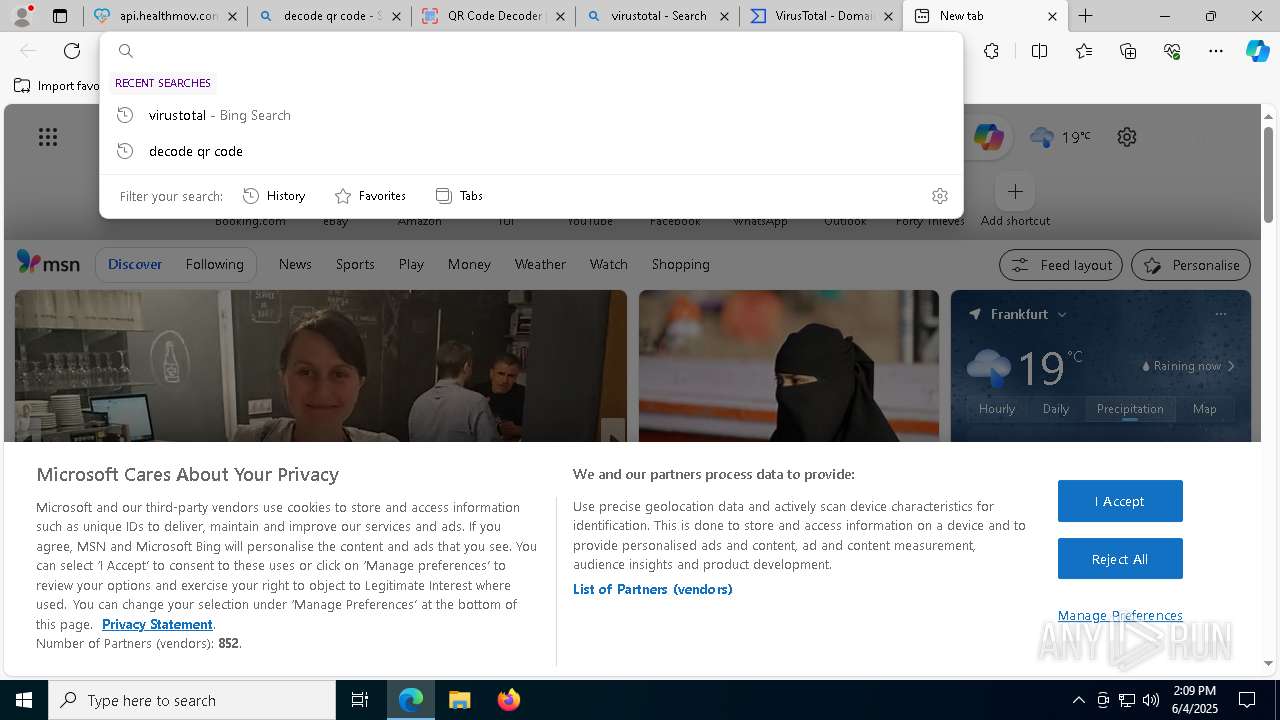Open Privacy Statement link
Image resolution: width=1280 pixels, height=720 pixels.
157,624
